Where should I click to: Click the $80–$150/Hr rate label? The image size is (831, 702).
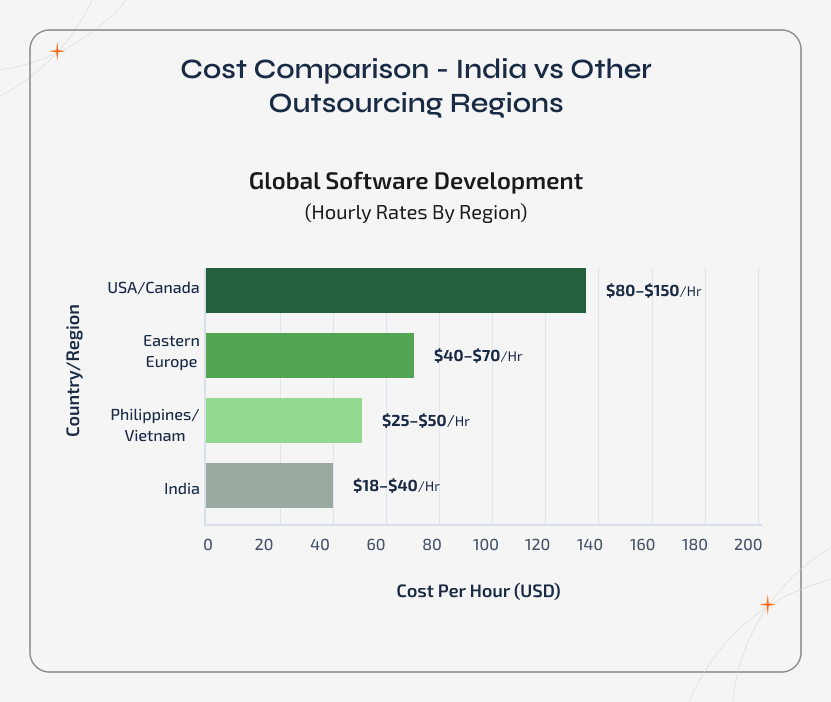pyautogui.click(x=654, y=291)
